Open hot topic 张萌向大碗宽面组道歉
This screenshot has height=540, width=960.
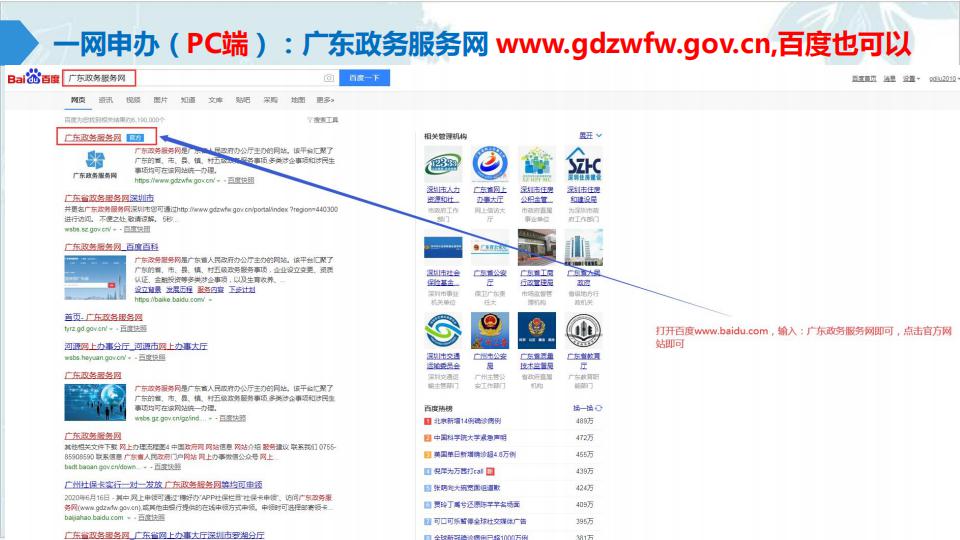[x=467, y=488]
